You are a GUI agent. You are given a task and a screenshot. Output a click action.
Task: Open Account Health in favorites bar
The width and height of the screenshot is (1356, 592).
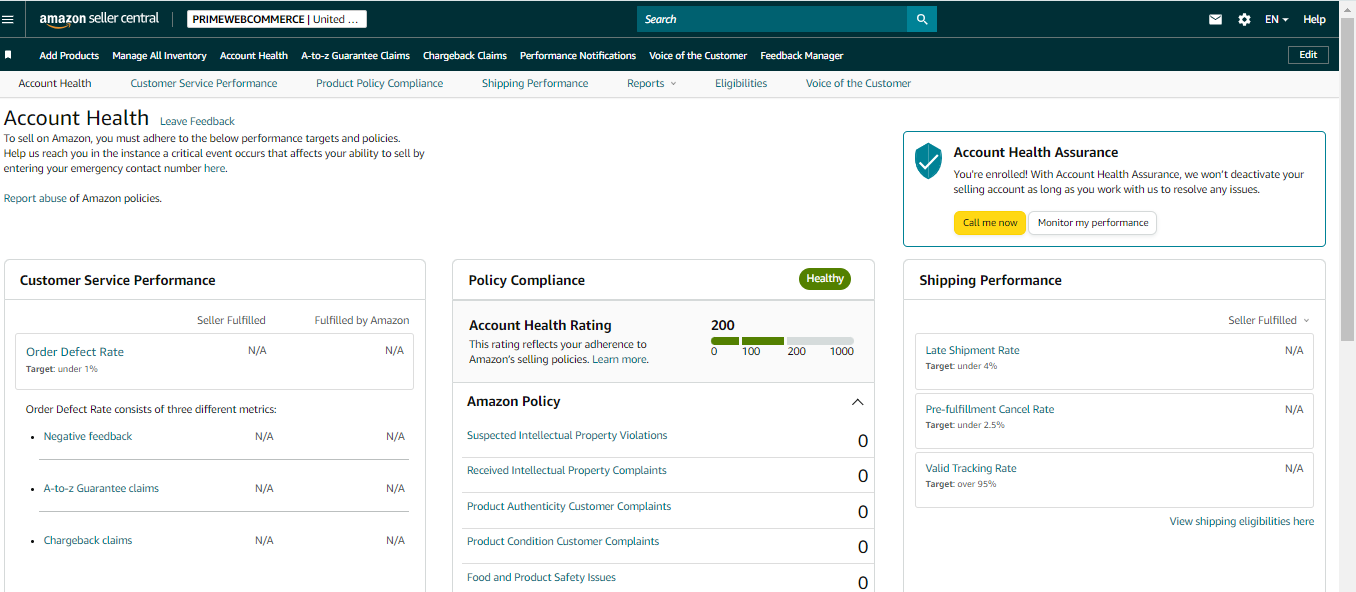tap(254, 56)
